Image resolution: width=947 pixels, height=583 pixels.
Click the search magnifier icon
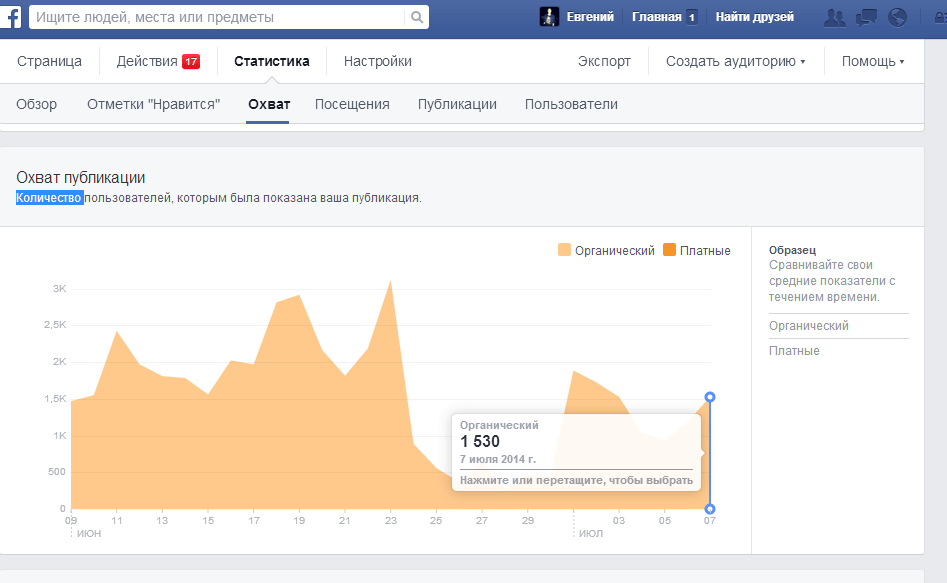click(416, 17)
